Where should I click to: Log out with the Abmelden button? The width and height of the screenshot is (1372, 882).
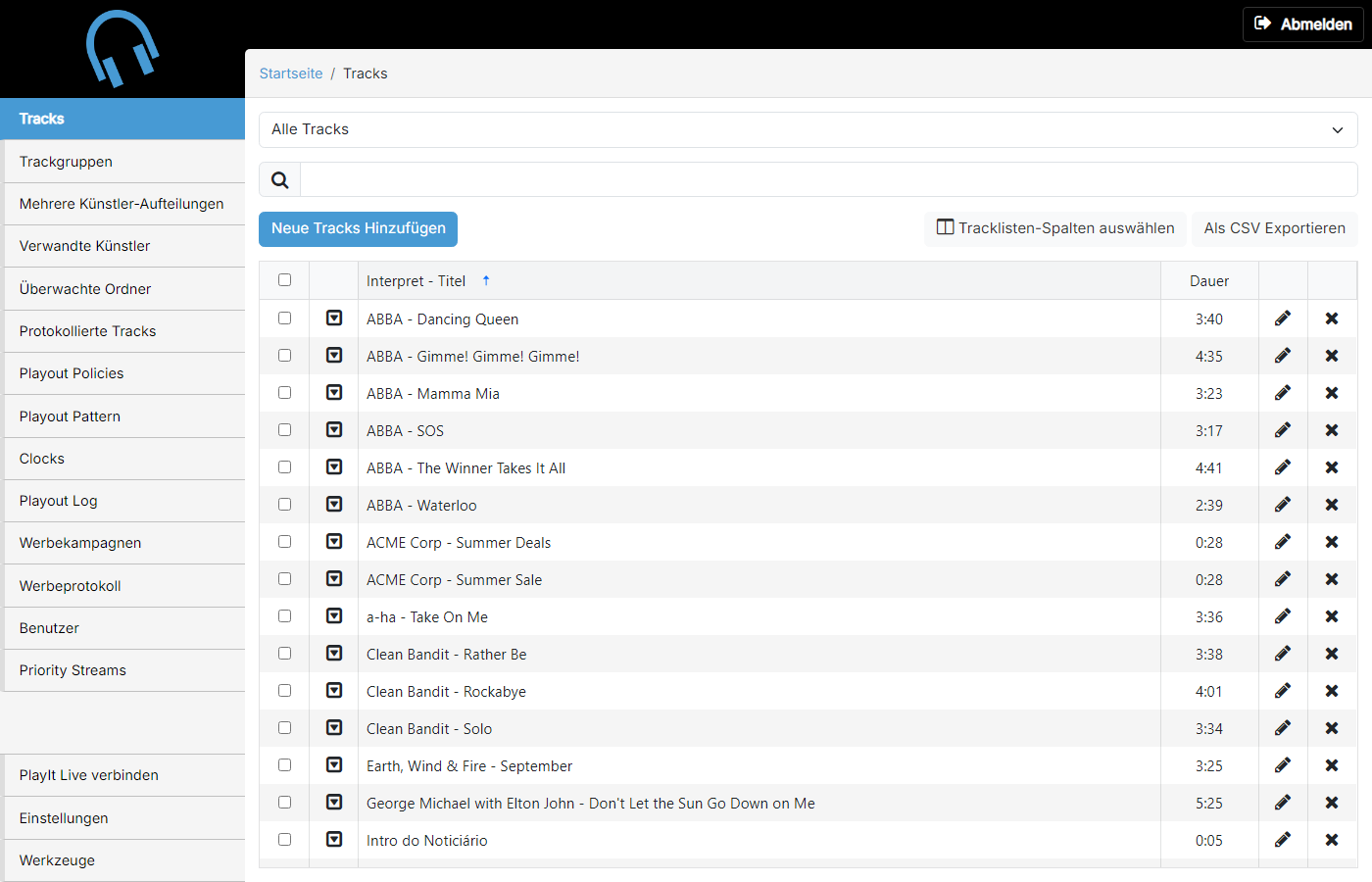coord(1303,24)
